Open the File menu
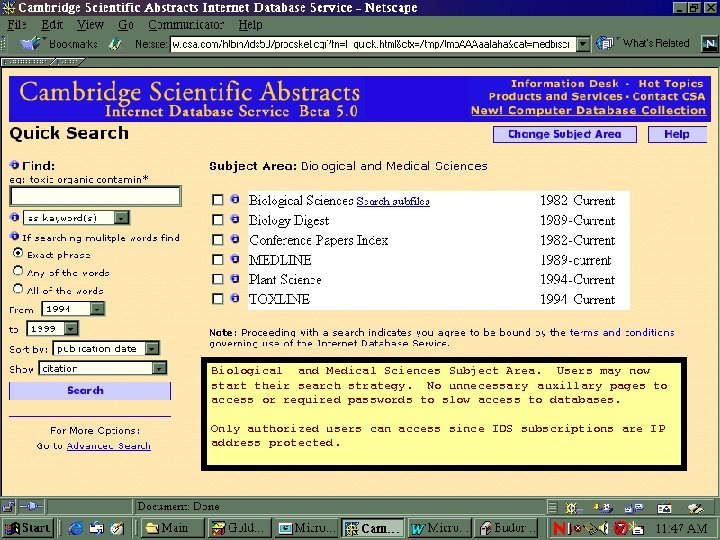The height and width of the screenshot is (540, 720). pos(17,25)
